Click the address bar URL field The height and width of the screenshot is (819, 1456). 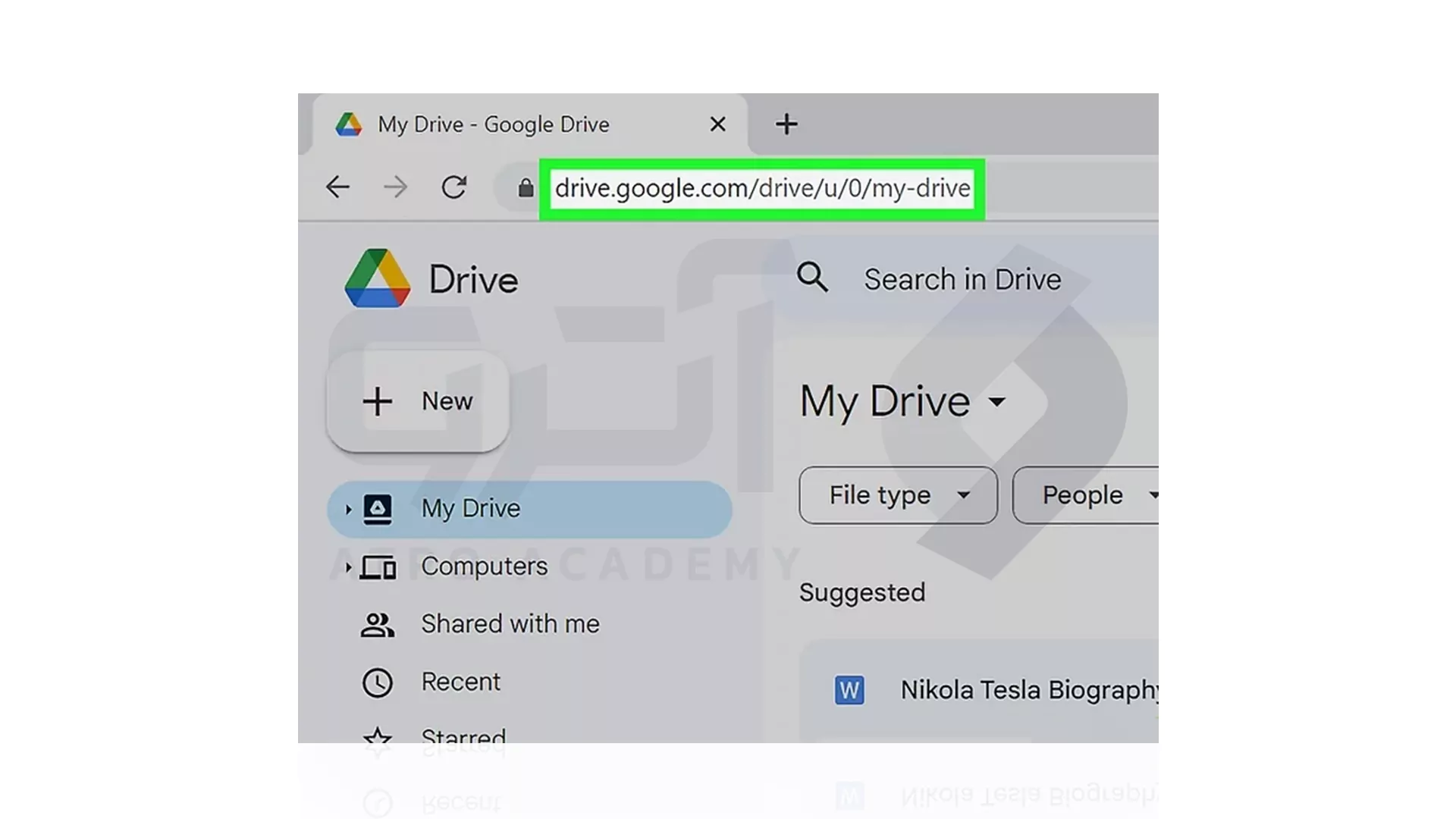click(762, 188)
